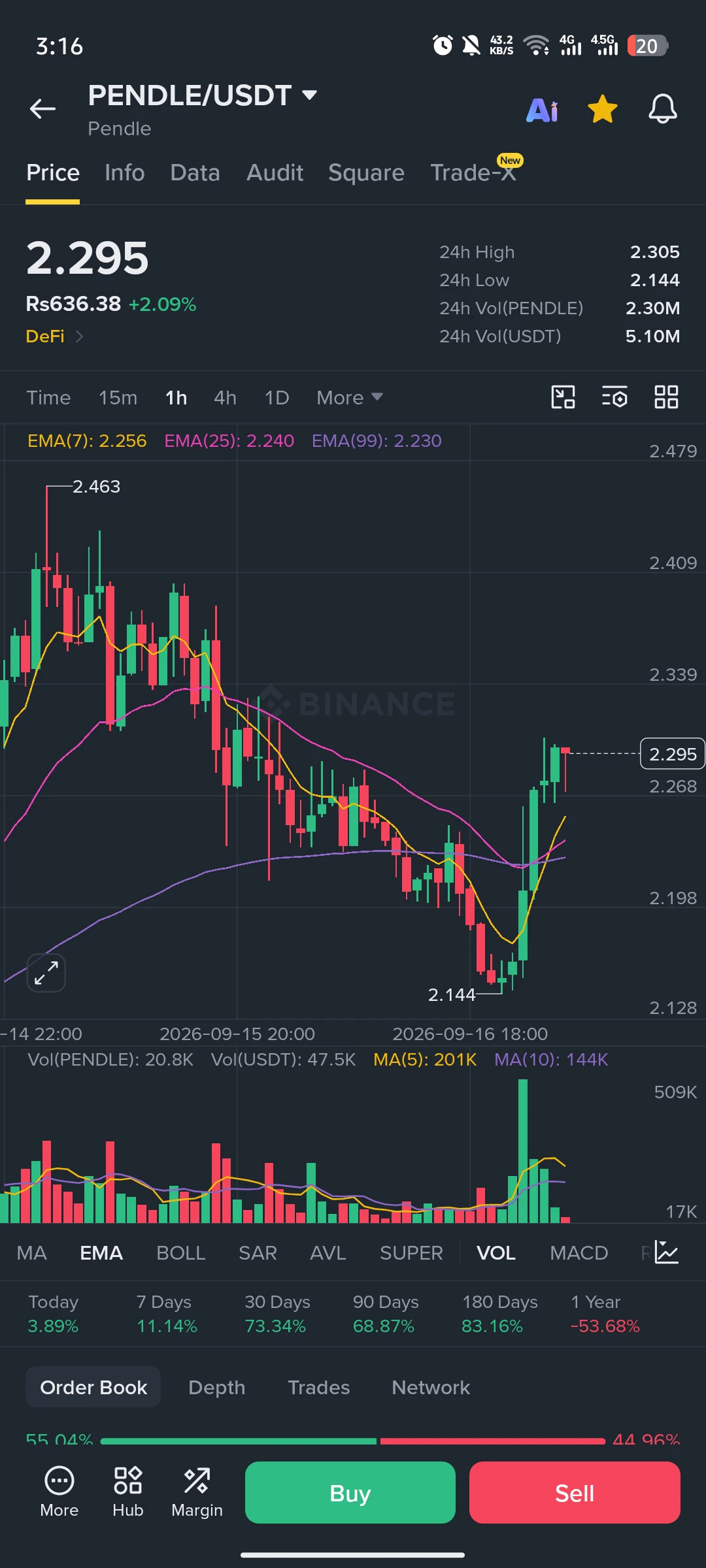Tap the 24h High value 2.305
This screenshot has width=706, height=1568.
[655, 252]
